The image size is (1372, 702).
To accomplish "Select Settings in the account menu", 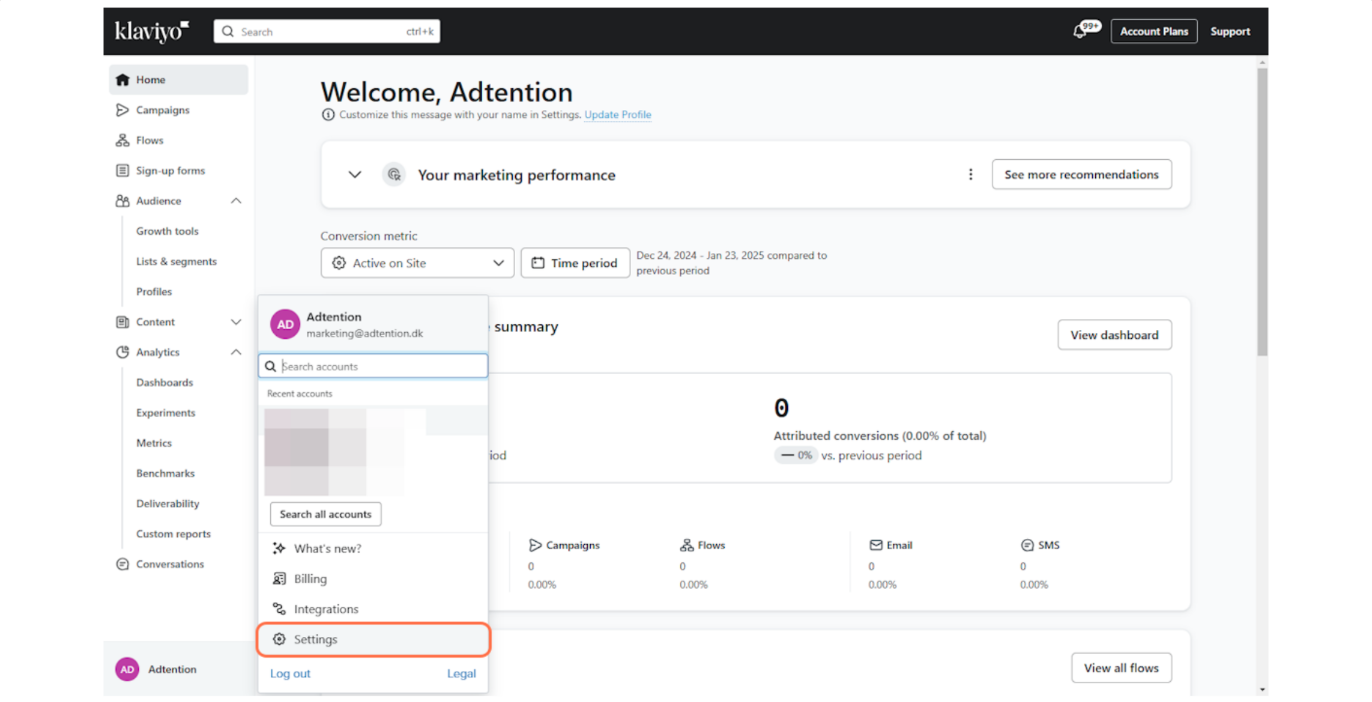I will pos(316,640).
